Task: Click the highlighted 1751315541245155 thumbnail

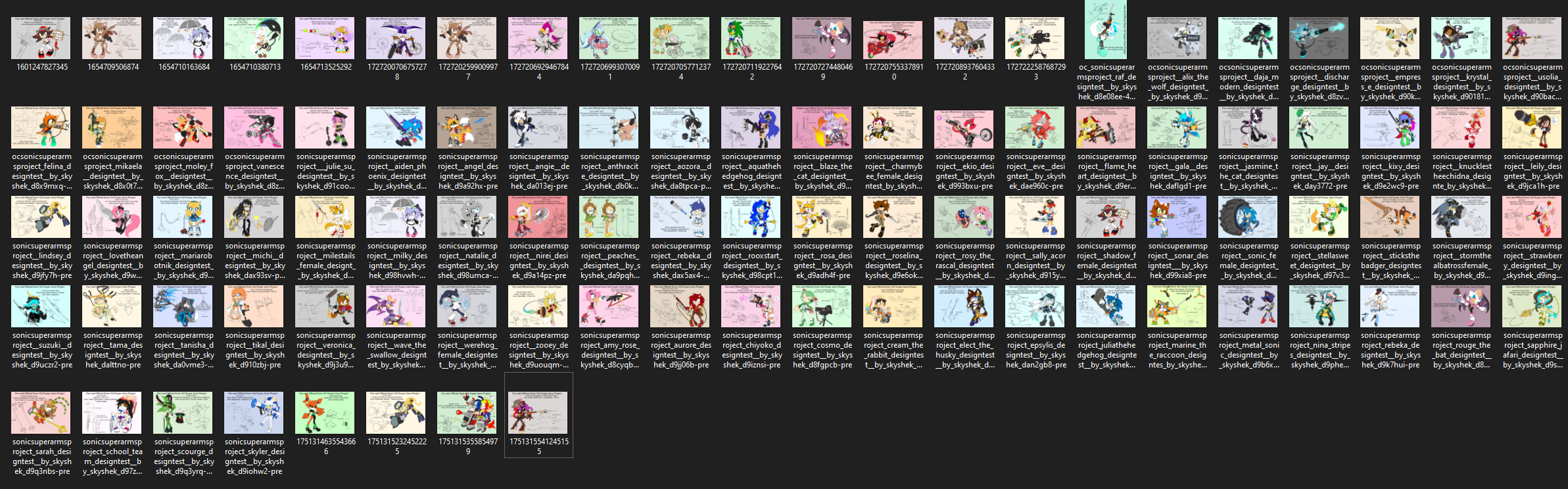Action: point(539,413)
